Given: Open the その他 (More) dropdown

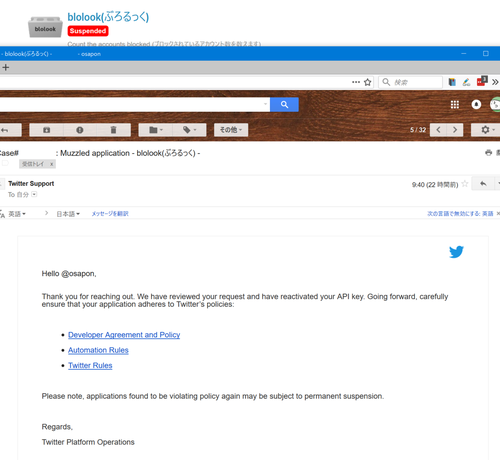Looking at the screenshot, I should point(231,130).
